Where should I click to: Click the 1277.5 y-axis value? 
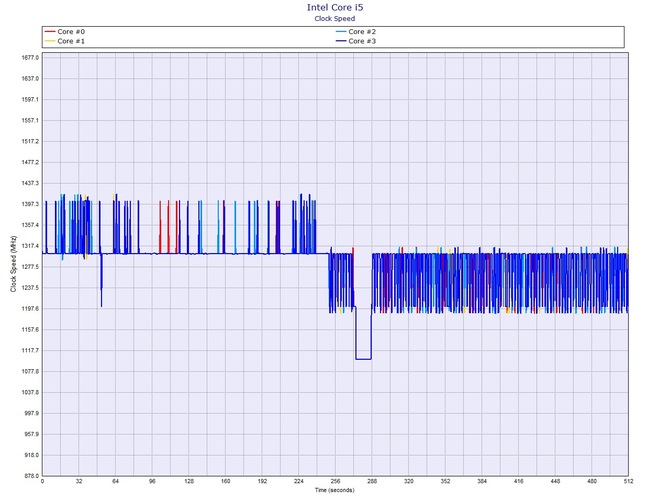click(x=30, y=267)
